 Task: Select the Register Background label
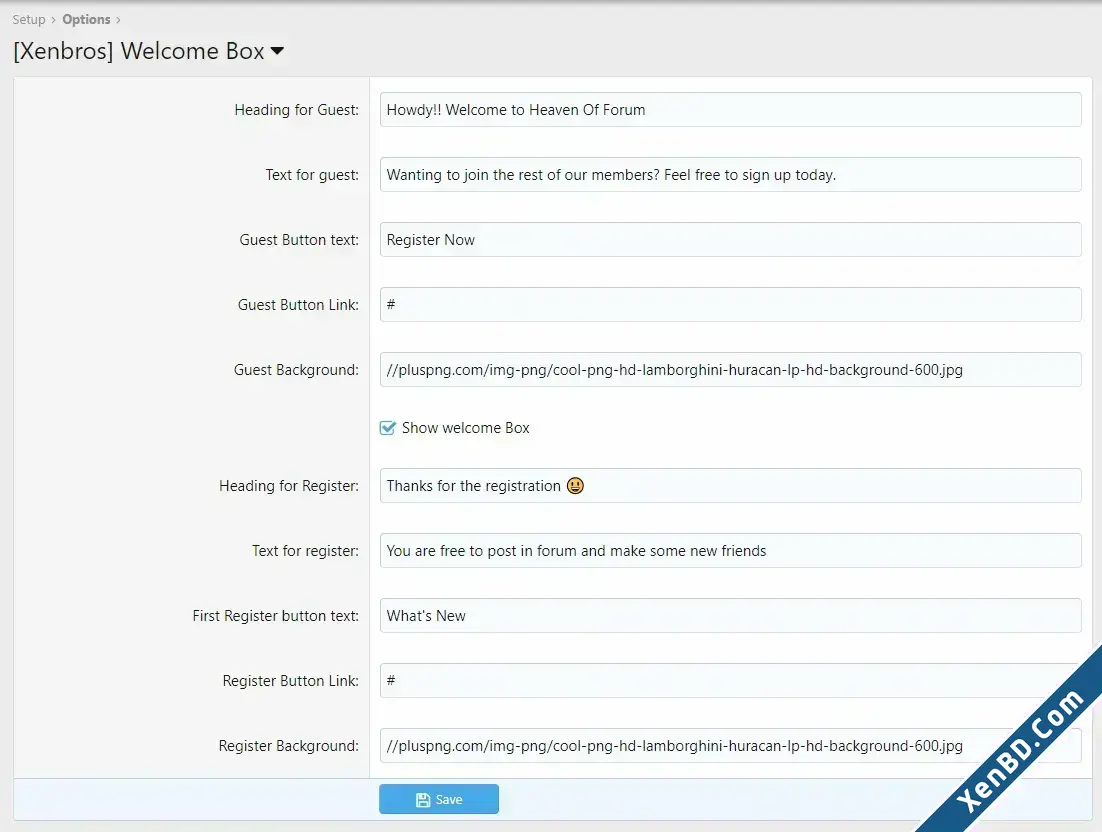click(x=288, y=746)
